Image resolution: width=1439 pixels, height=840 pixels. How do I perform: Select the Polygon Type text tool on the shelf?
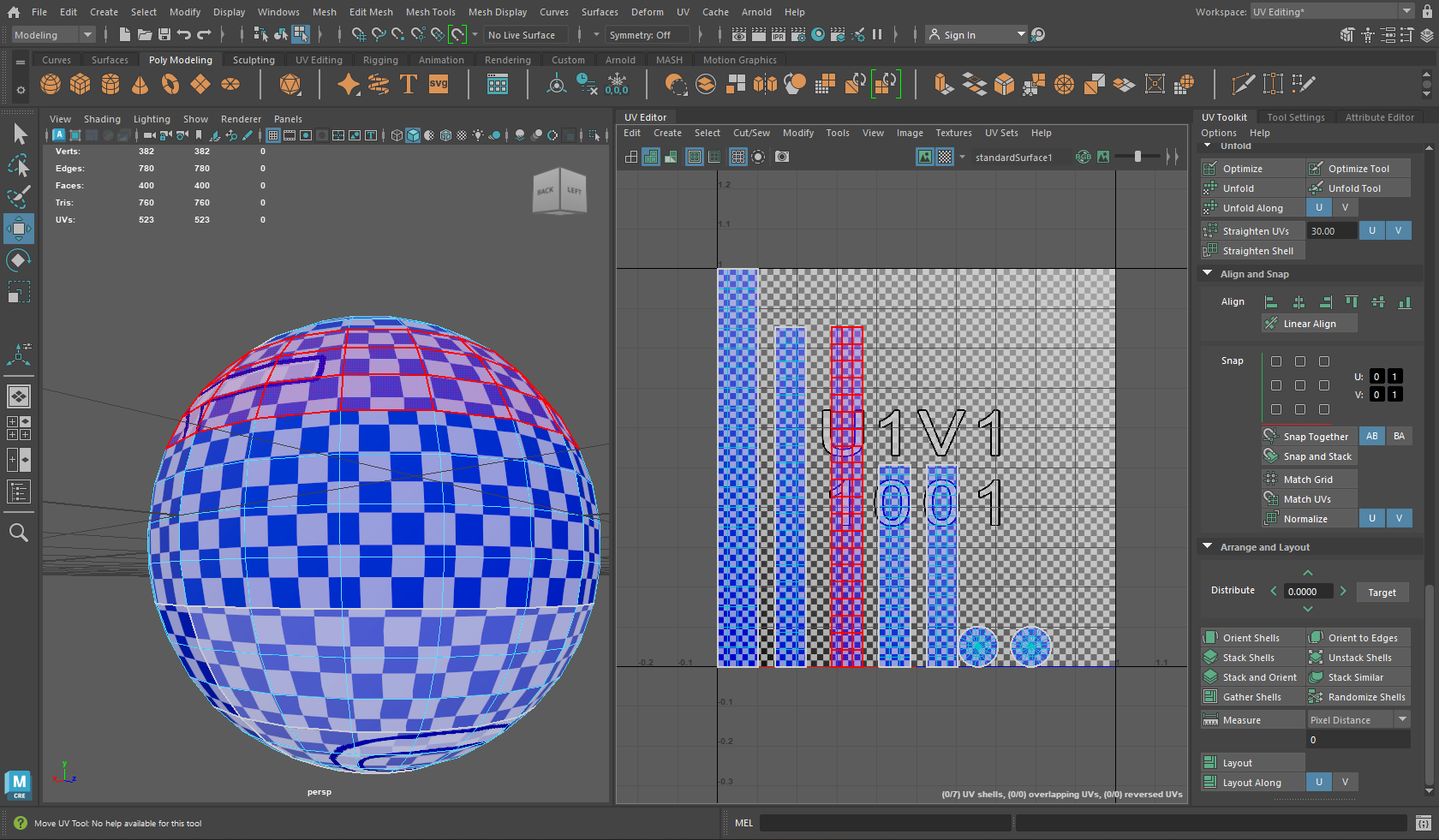point(409,84)
